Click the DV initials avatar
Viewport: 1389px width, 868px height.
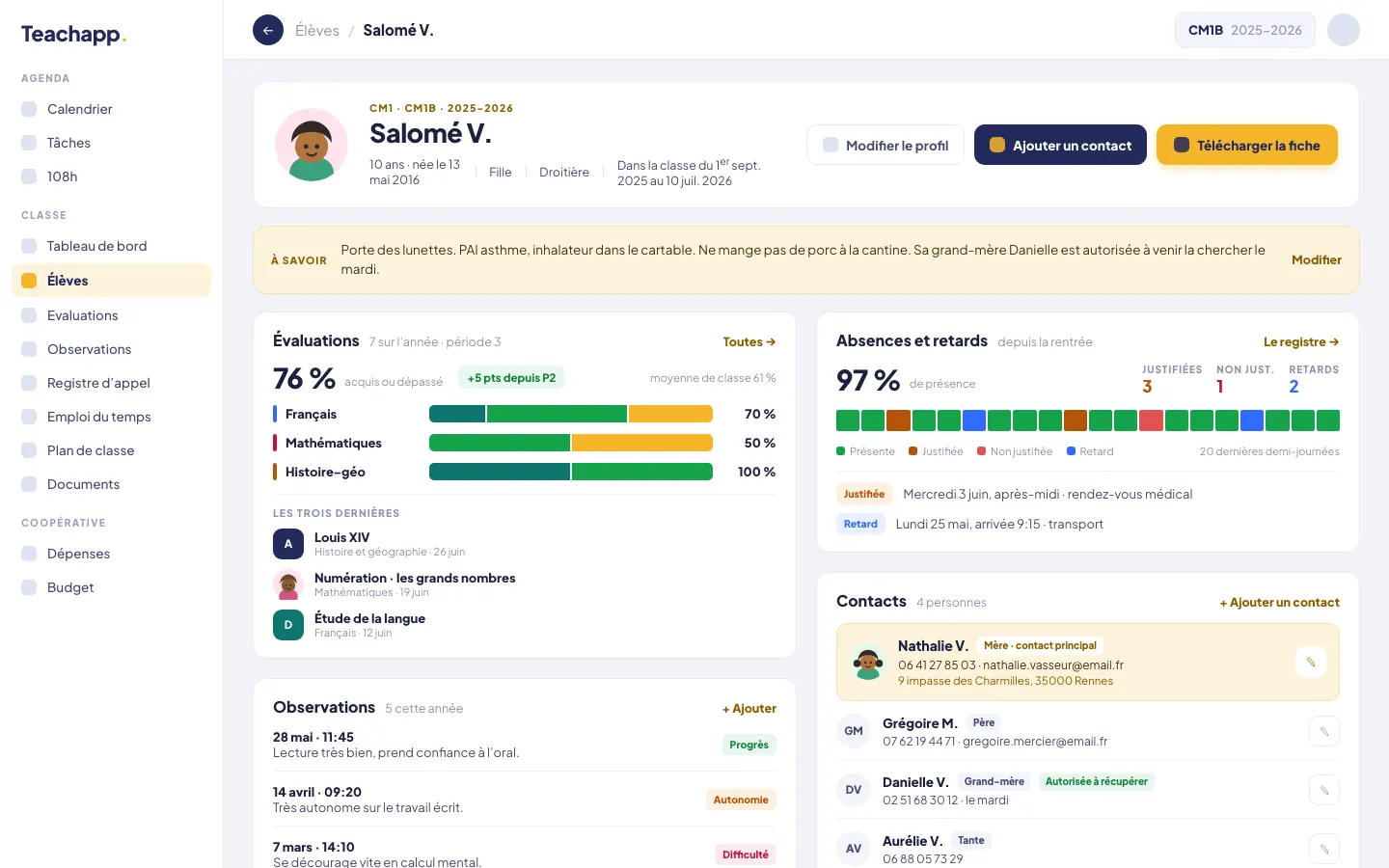(x=854, y=790)
